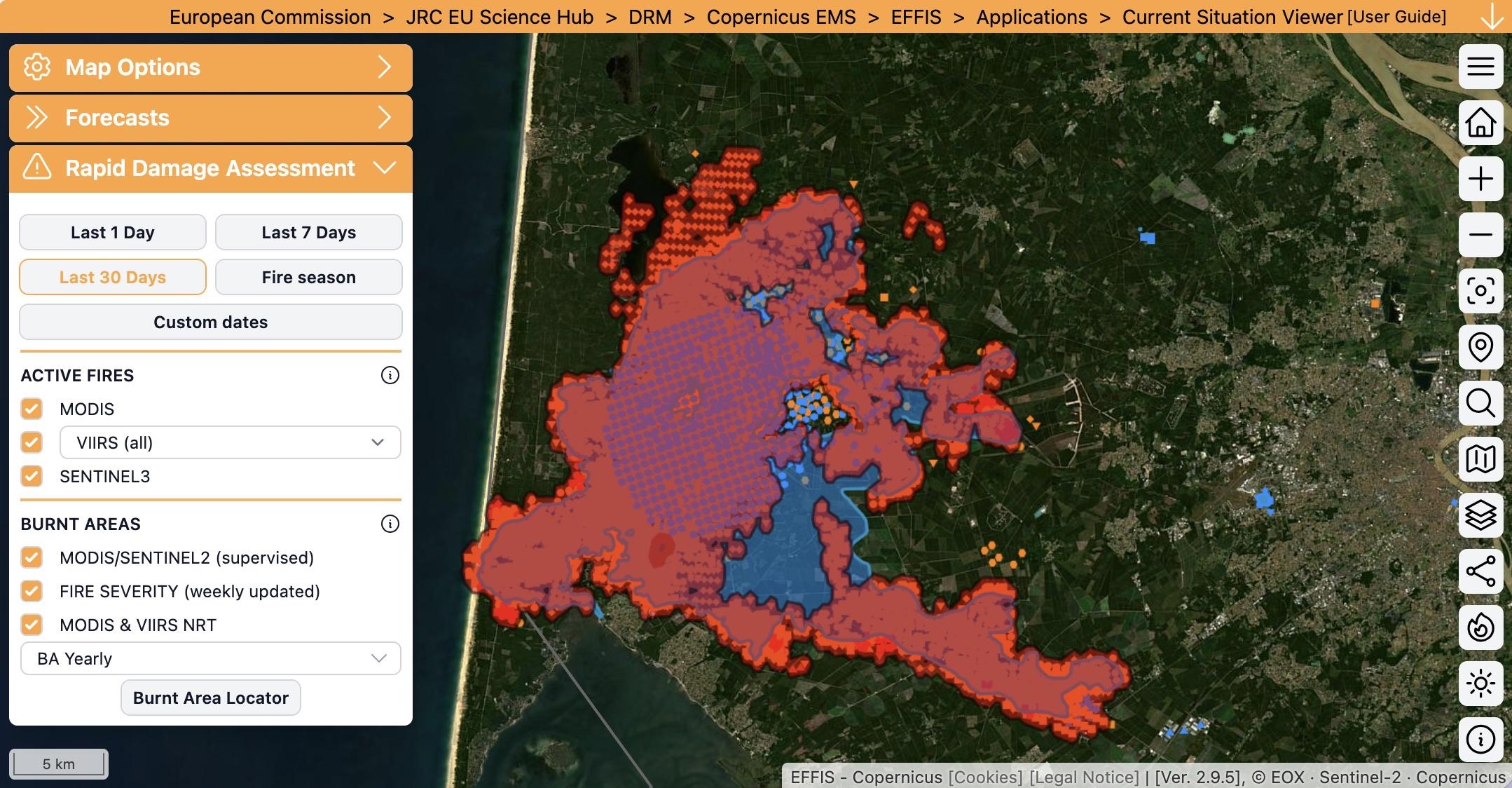Screen dimensions: 1512x788
Task: Toggle the VIIRS checkbox
Action: tap(32, 442)
